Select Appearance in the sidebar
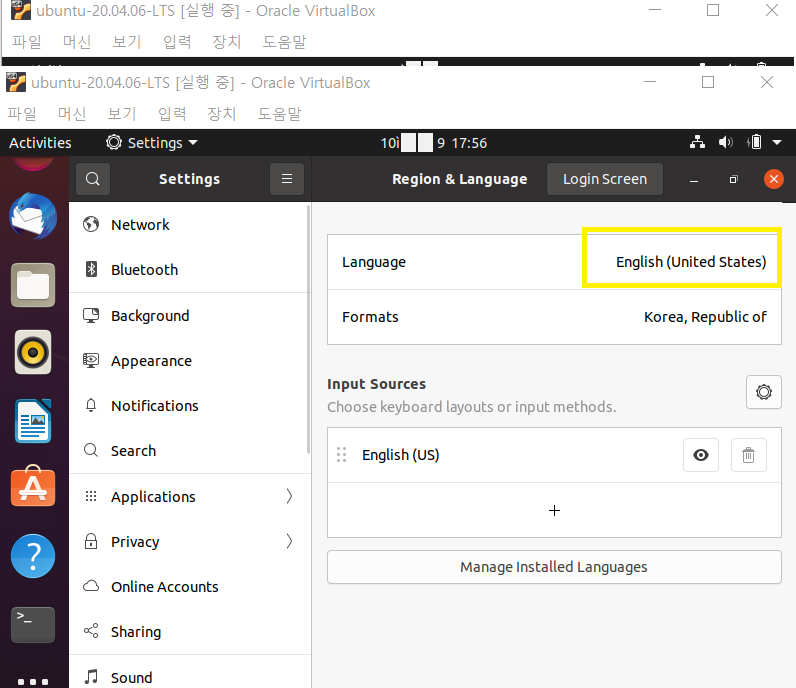 tap(189, 361)
